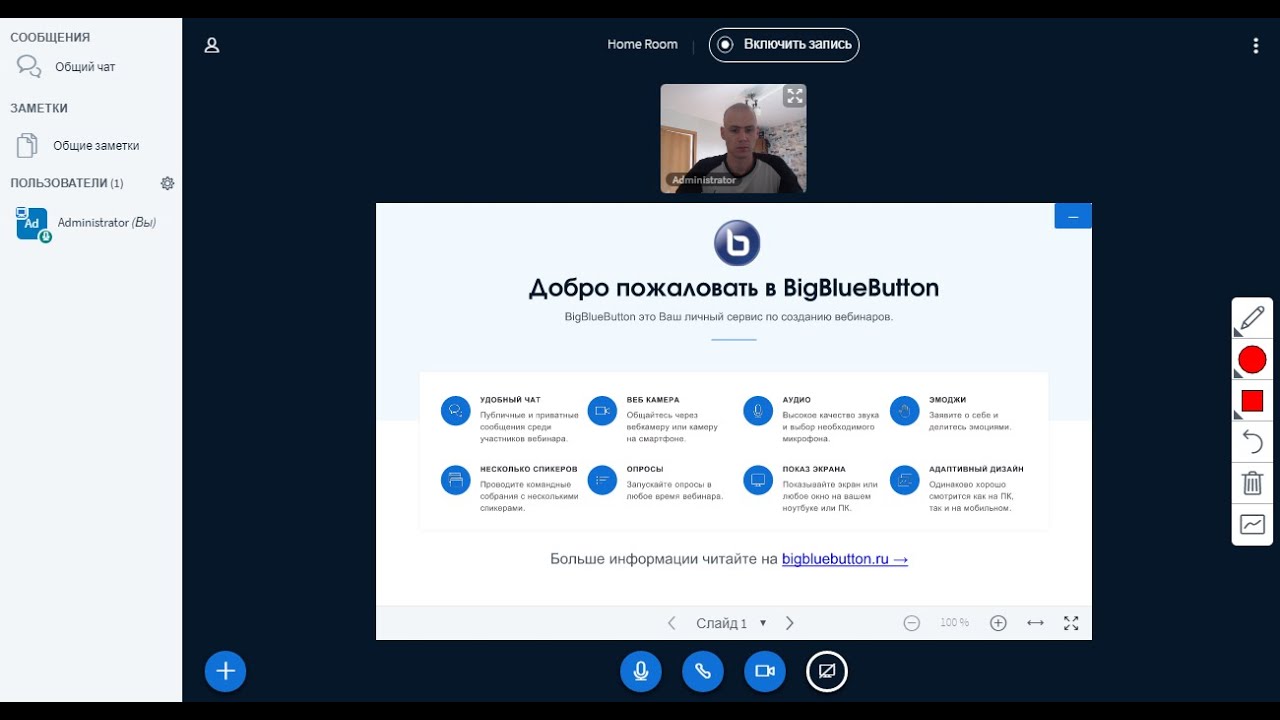Toggle webcam sharing
Image resolution: width=1280 pixels, height=720 pixels.
pyautogui.click(x=765, y=671)
